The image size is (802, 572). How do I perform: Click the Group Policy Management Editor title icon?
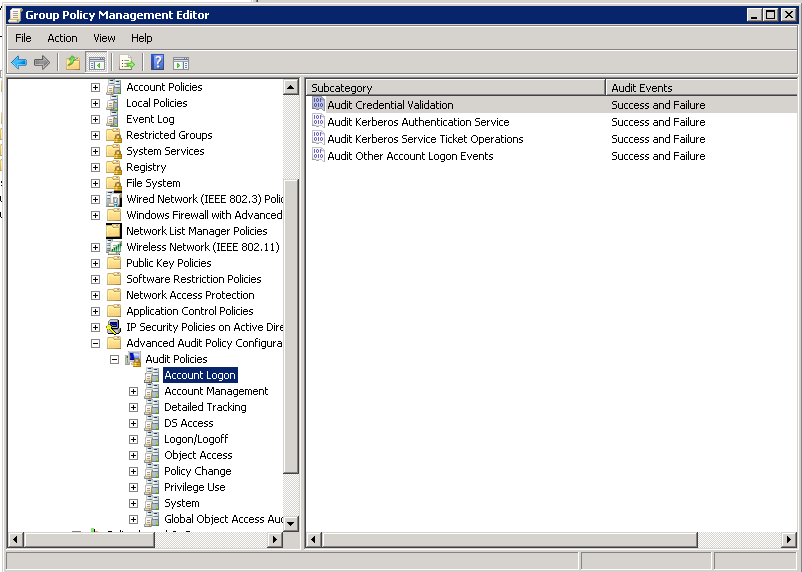point(16,15)
